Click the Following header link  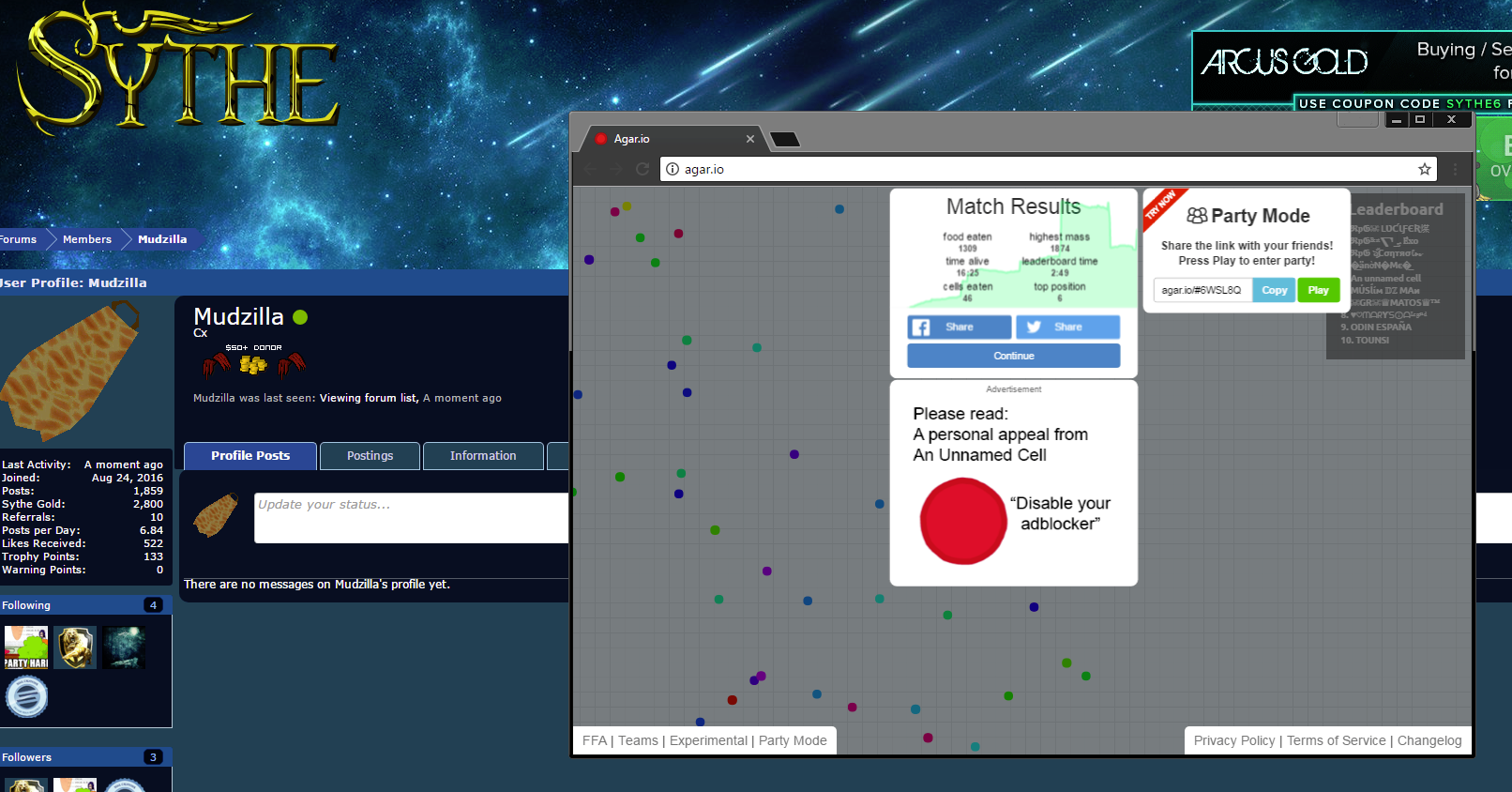click(x=26, y=605)
